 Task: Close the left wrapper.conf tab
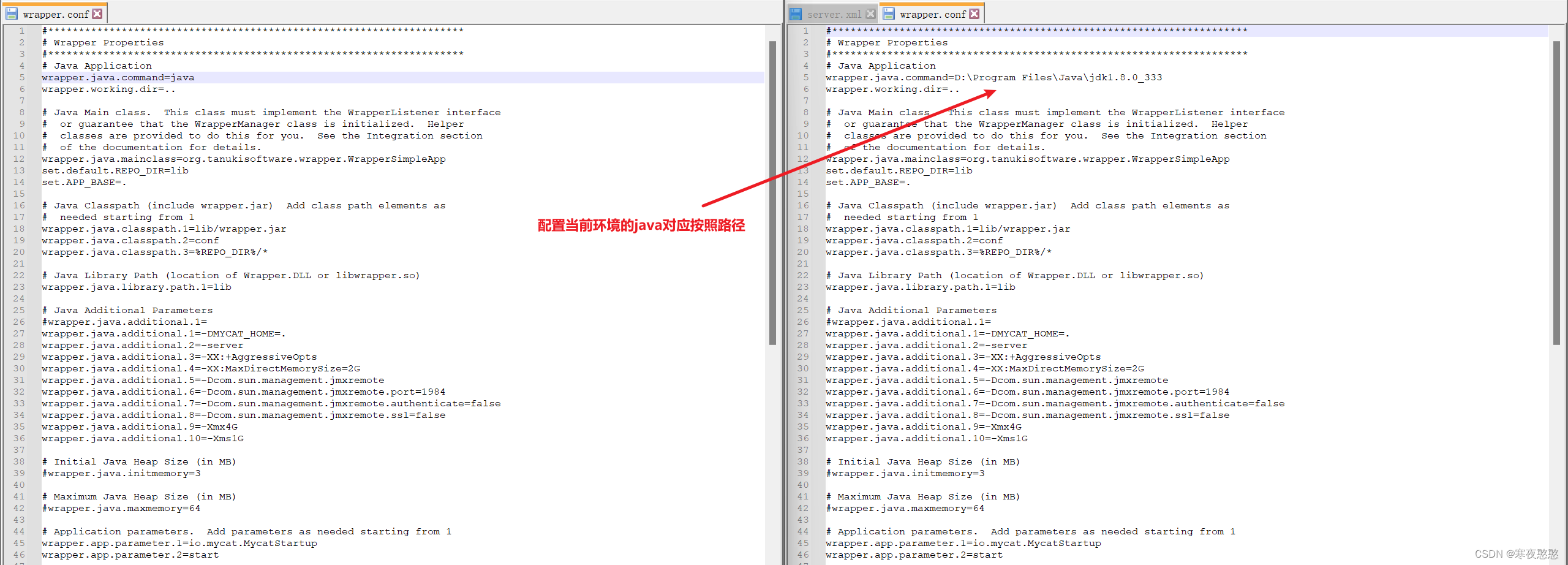point(97,13)
